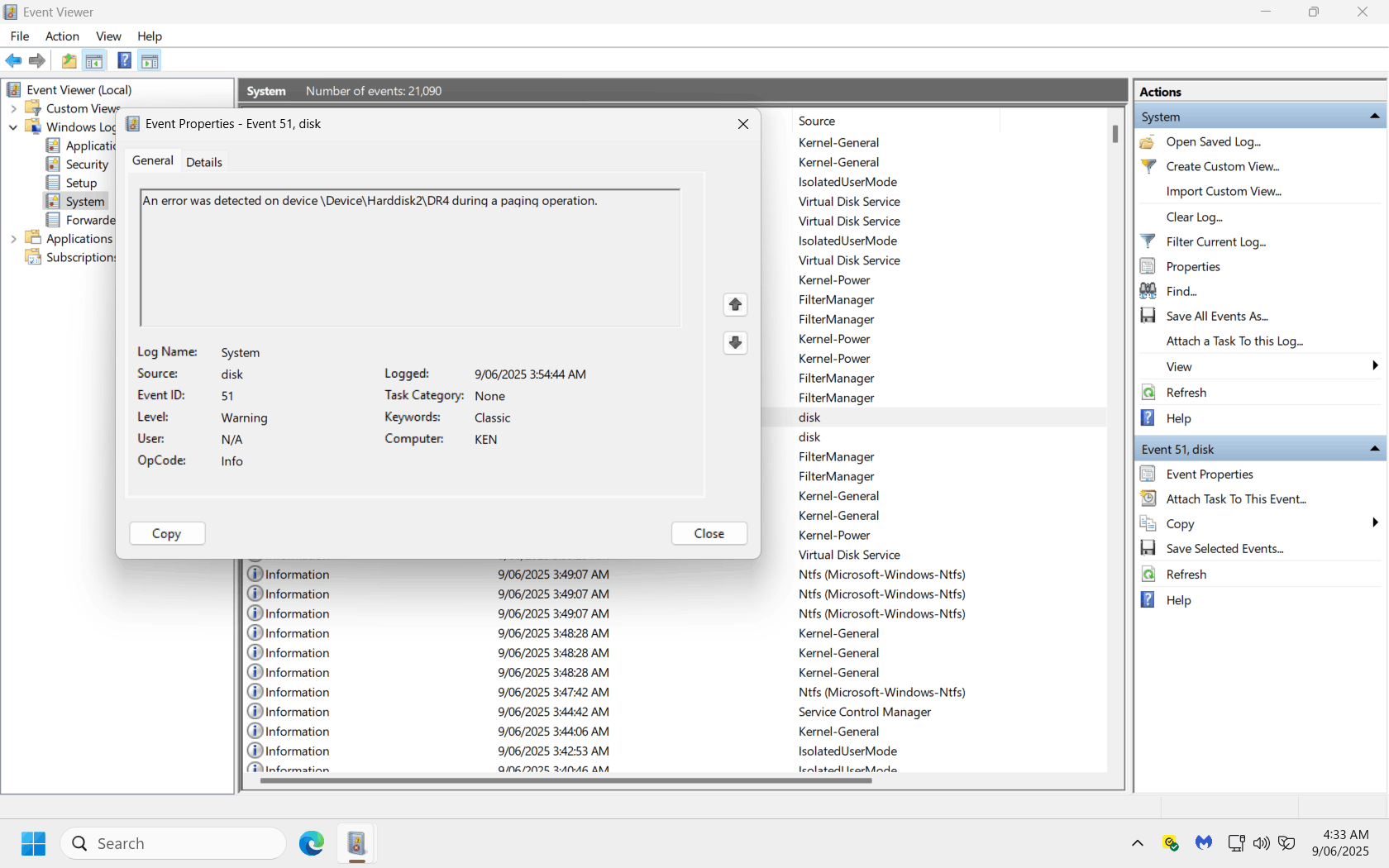
Task: Switch to the Details tab
Action: 204,162
